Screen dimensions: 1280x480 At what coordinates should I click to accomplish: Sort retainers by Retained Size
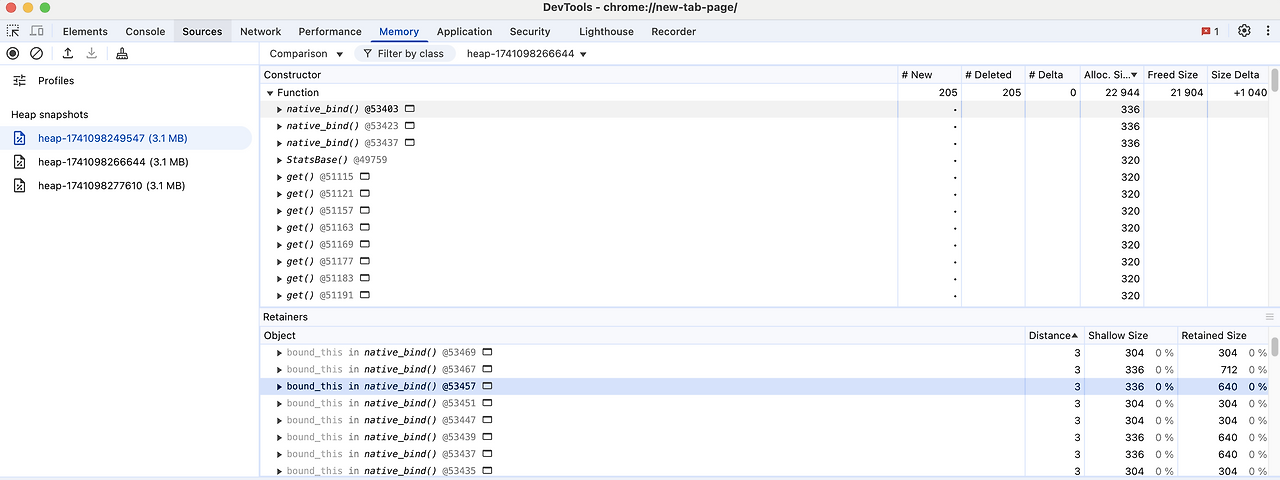coord(1223,336)
